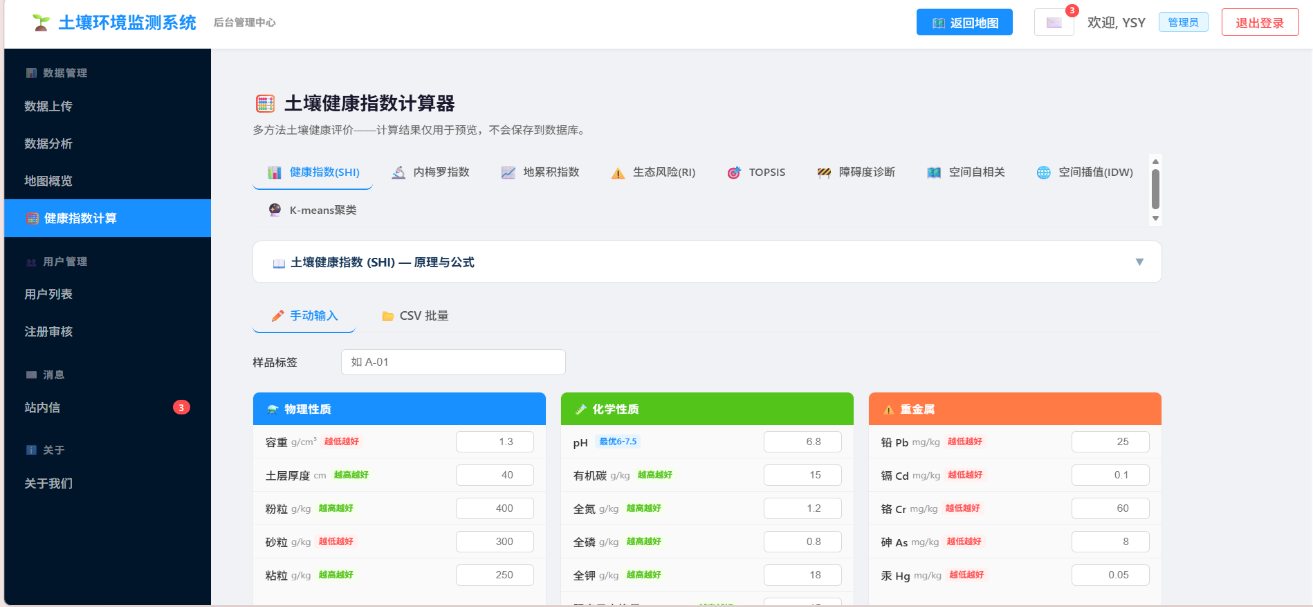Click the 粉粒 value field

point(495,508)
